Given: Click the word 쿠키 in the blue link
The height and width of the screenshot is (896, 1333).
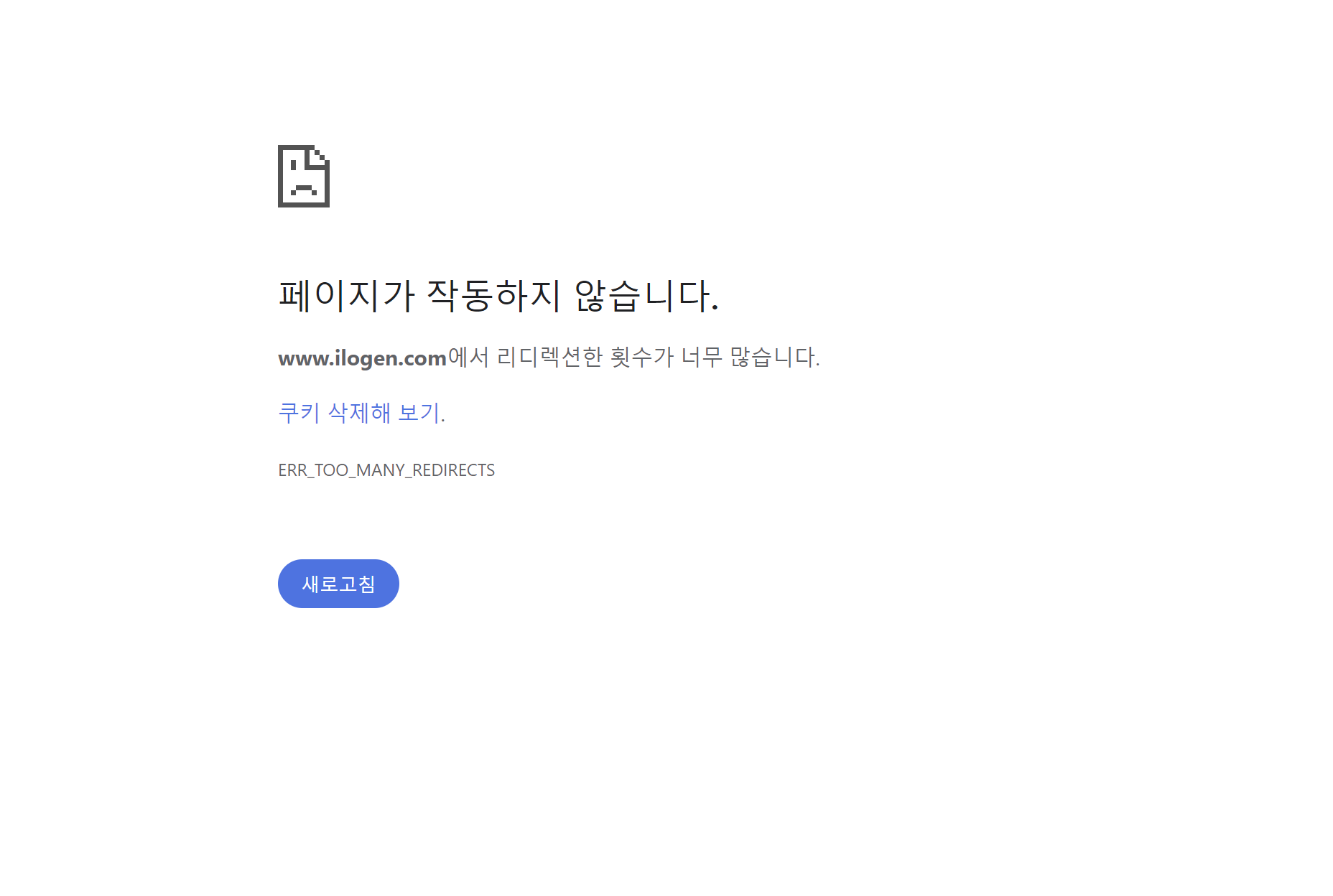Looking at the screenshot, I should pyautogui.click(x=299, y=413).
